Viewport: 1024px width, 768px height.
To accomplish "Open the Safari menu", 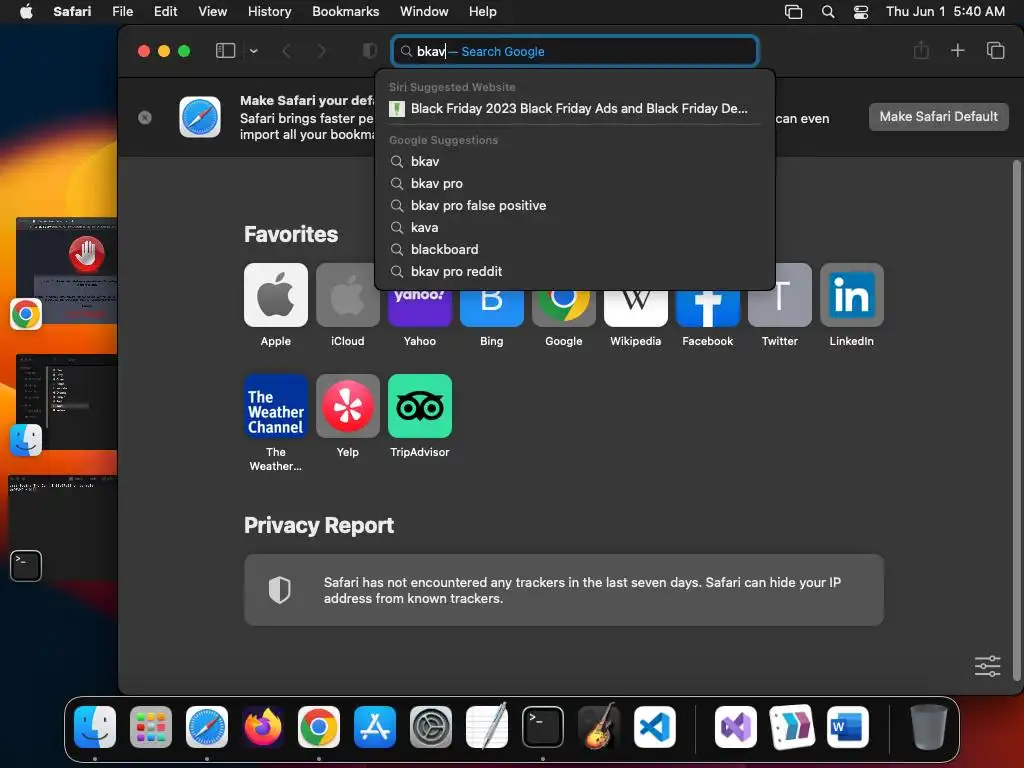I will coord(72,11).
